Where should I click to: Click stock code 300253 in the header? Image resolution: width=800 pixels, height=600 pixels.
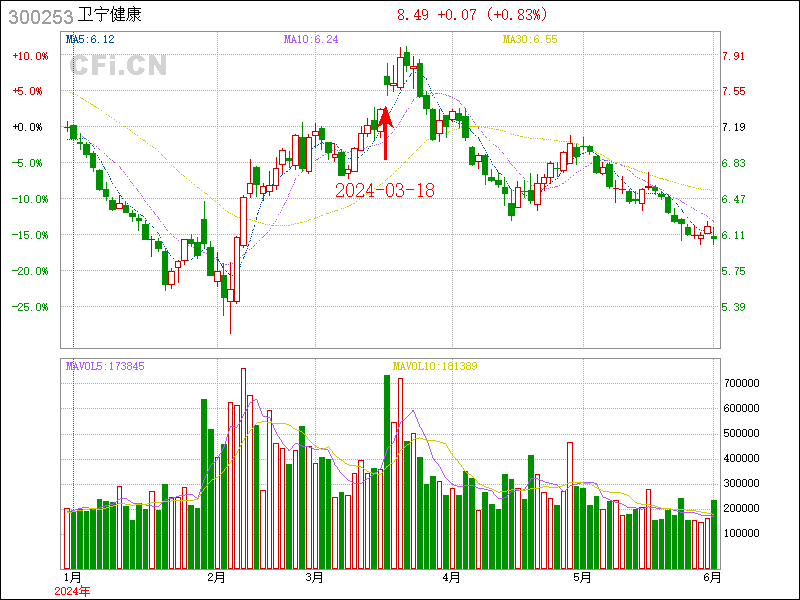[x=39, y=16]
